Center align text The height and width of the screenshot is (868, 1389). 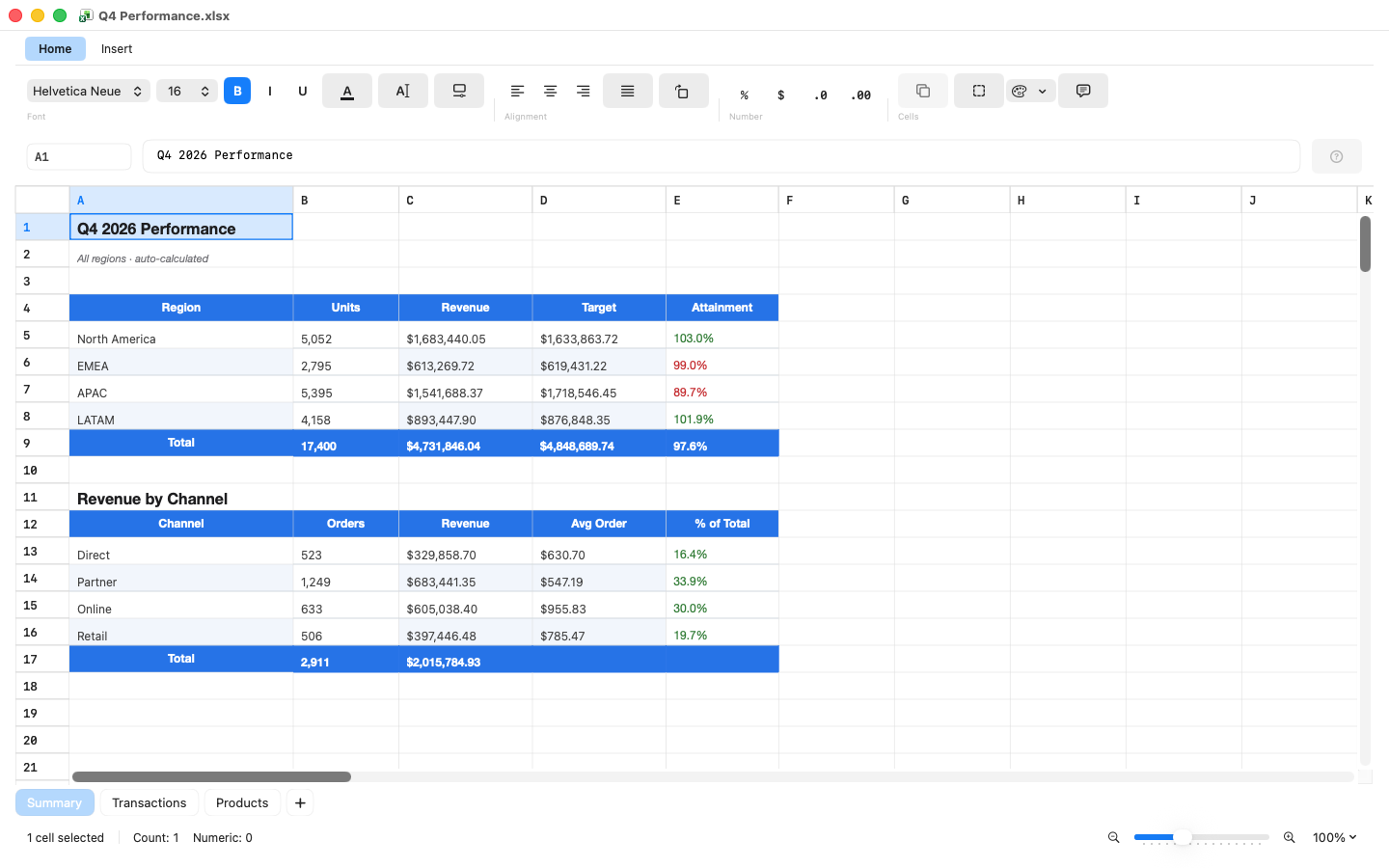[x=551, y=91]
